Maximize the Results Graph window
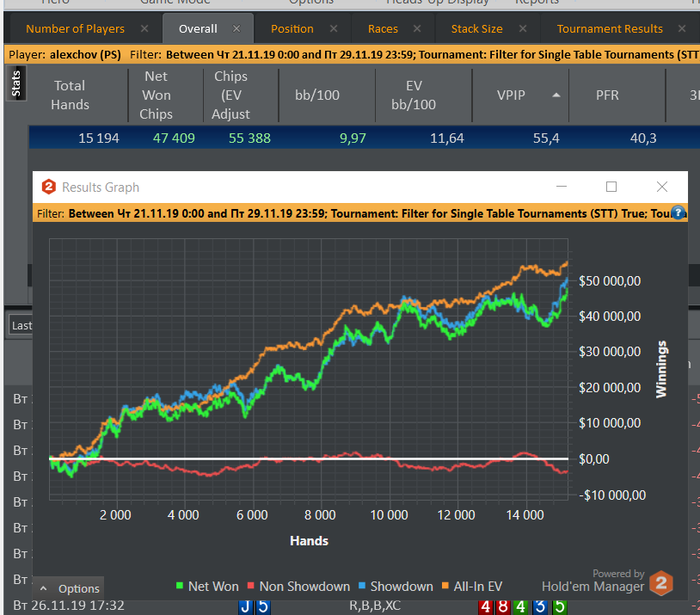 (611, 187)
